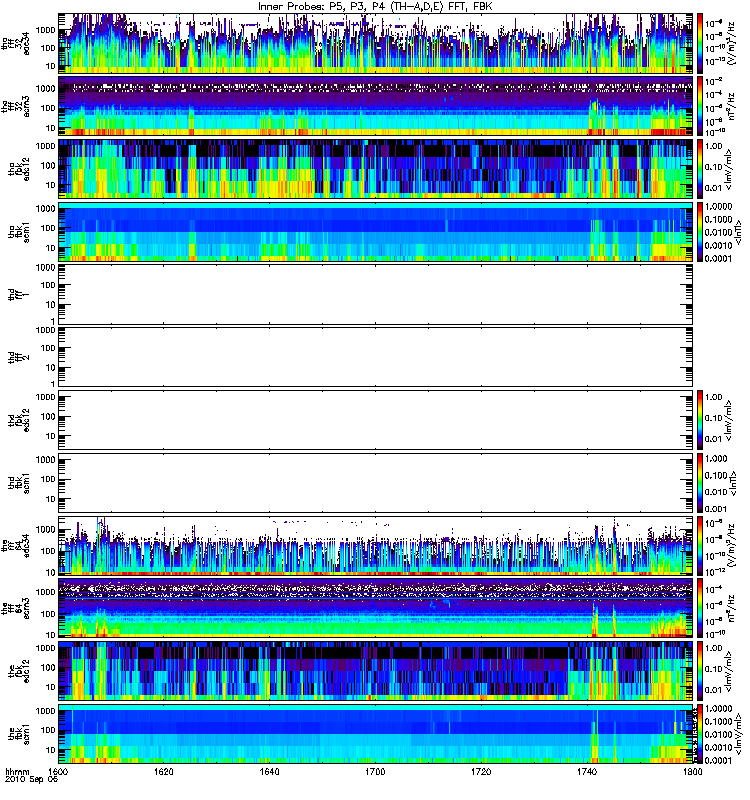Click the "(V/m)²/Hz" unit label of the top color bar
This screenshot has width=750, height=800.
[x=732, y=43]
